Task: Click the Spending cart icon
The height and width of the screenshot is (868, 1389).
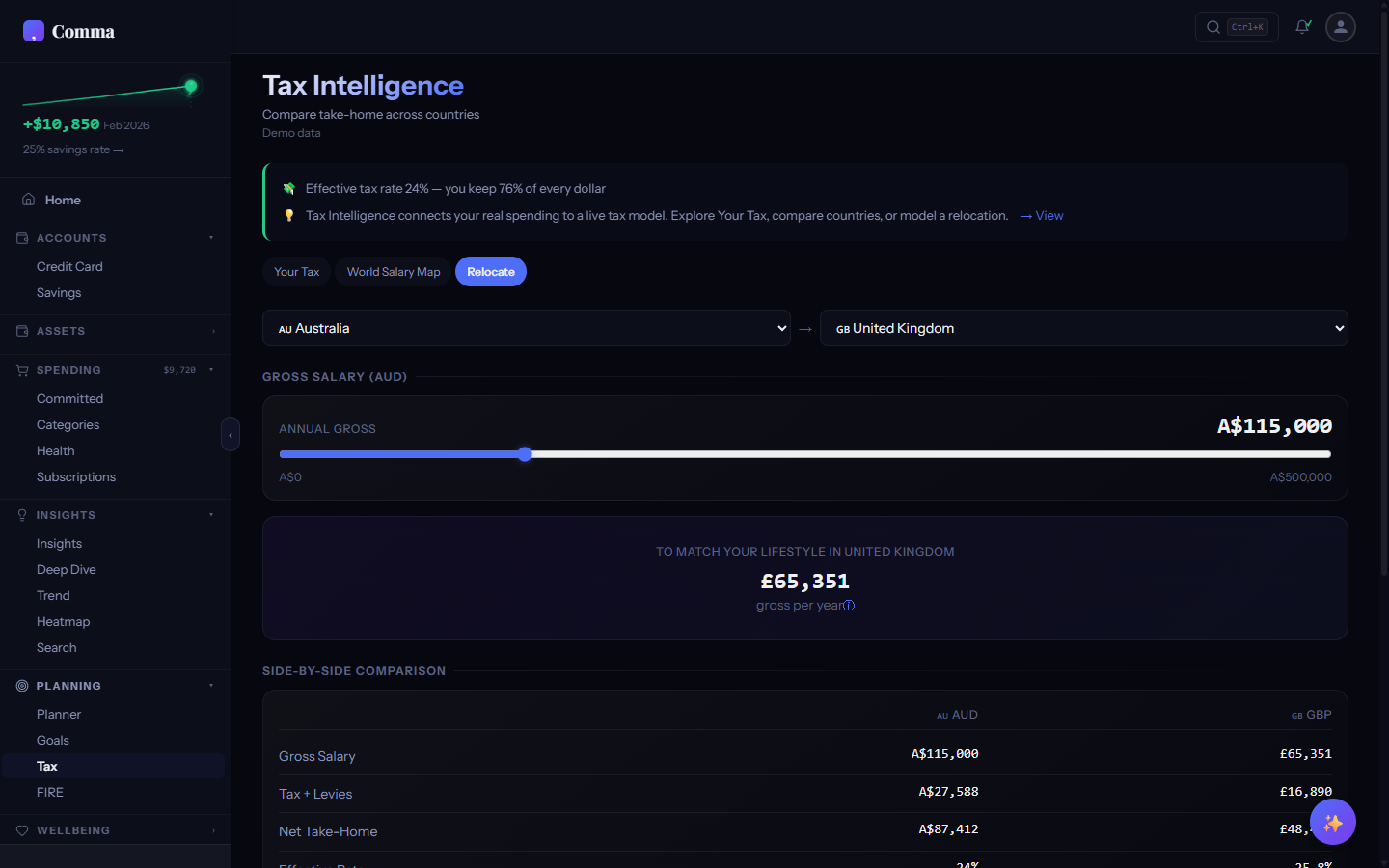Action: (x=22, y=370)
